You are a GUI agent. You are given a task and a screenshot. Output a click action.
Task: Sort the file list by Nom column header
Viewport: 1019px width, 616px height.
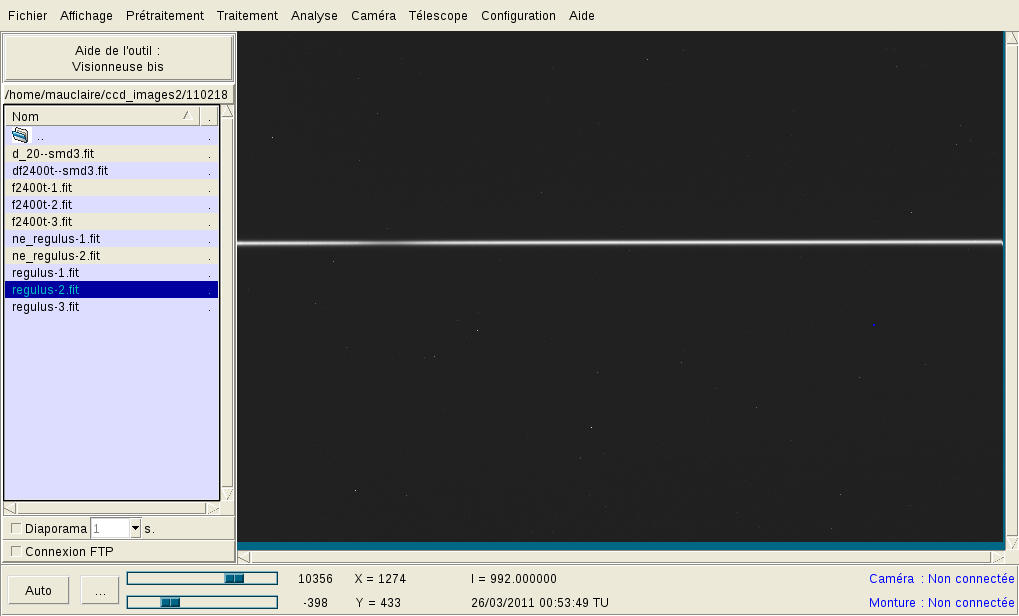click(x=102, y=116)
